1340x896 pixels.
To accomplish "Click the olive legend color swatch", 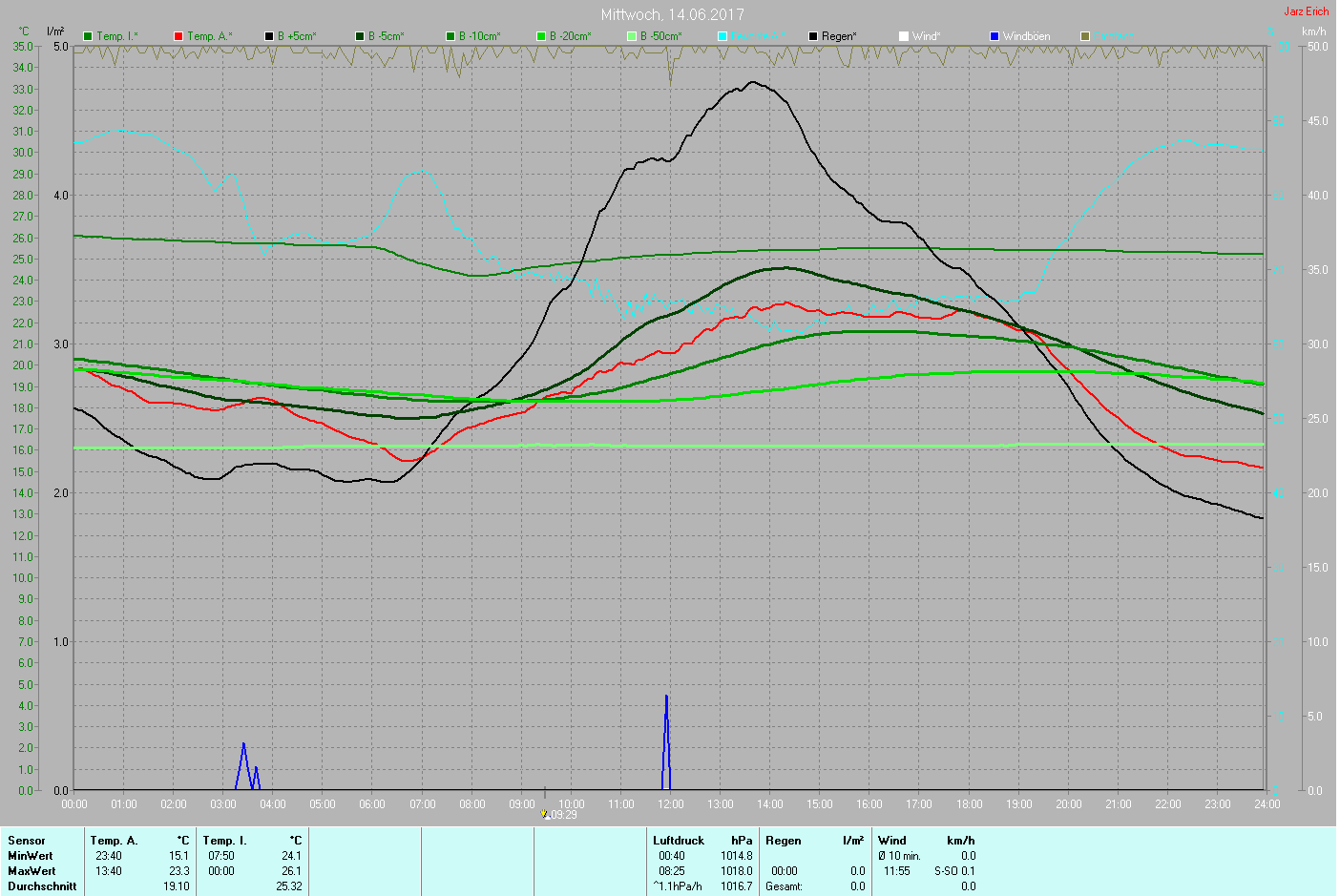I will click(x=1085, y=36).
